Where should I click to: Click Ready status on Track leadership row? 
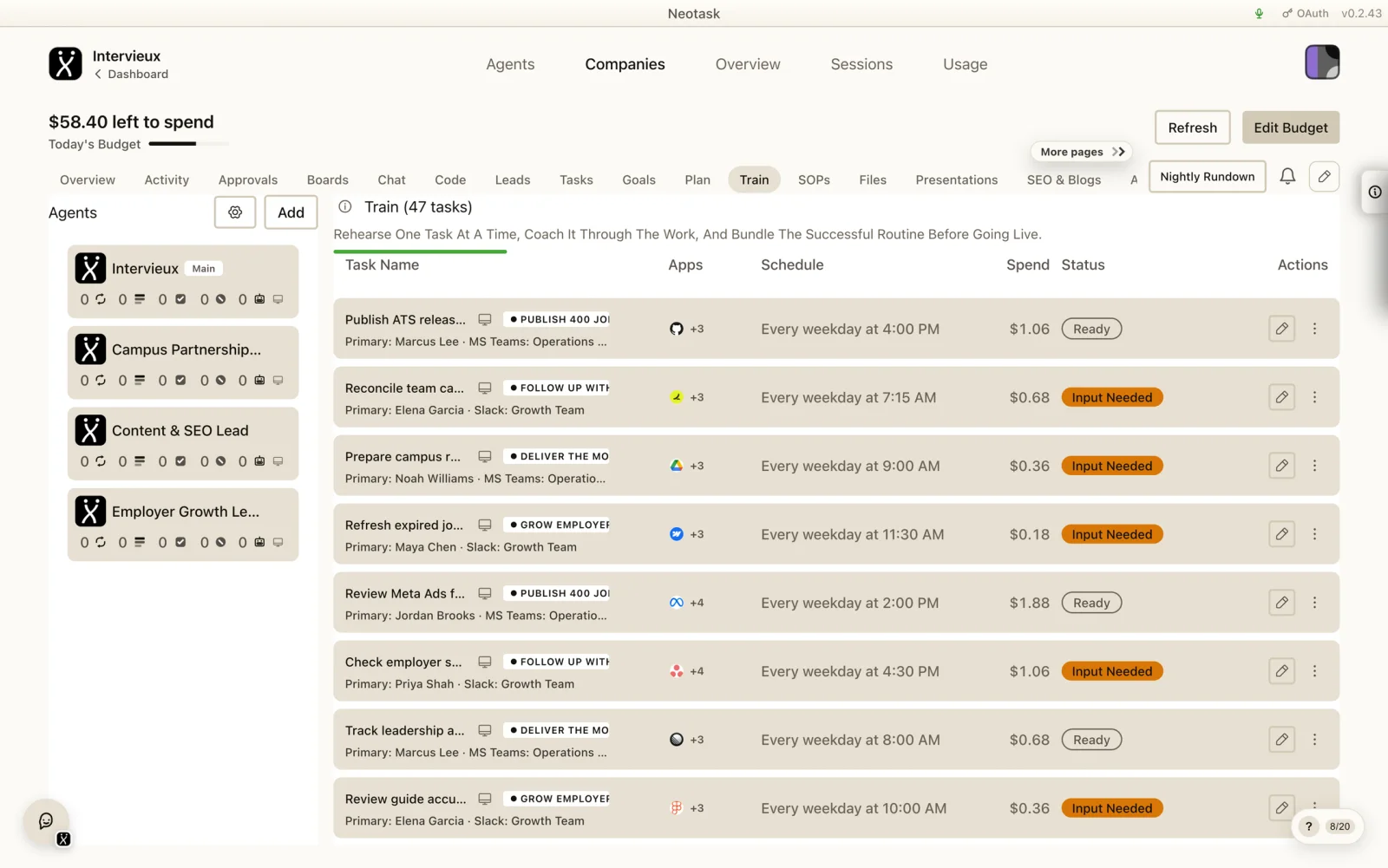pos(1091,740)
